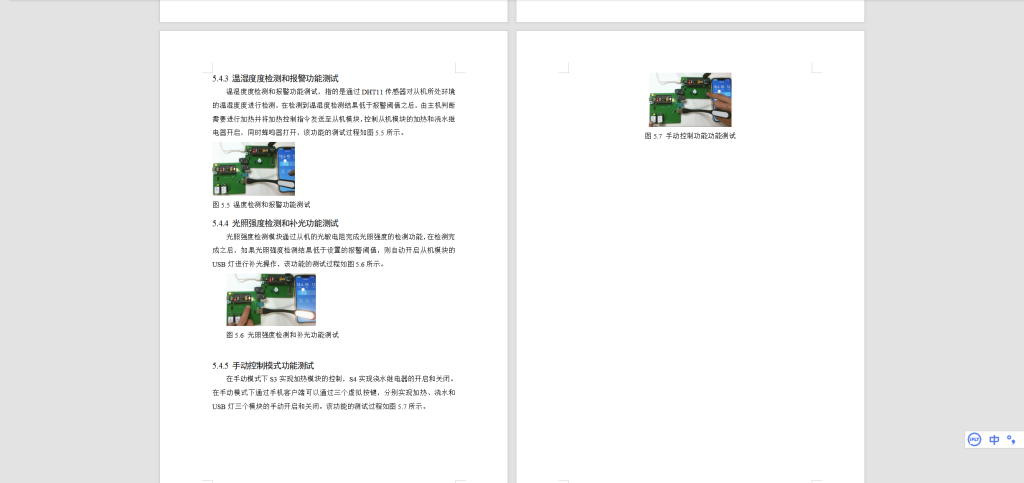The image size is (1024, 483).
Task: Place cursor in paragraph under heading 5.4.4
Action: (333, 250)
